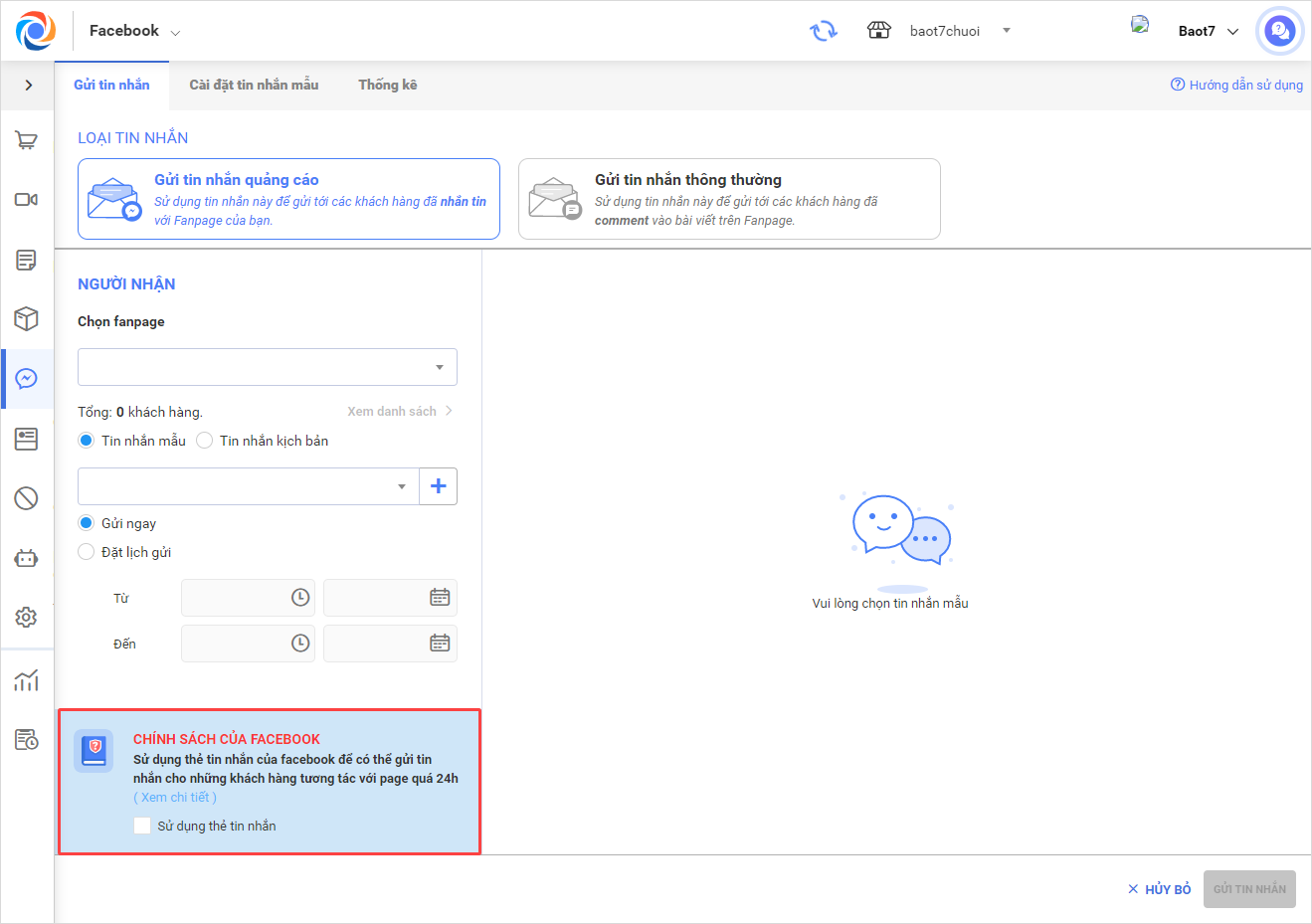Open the Hướng dẫn sử dụng help link
The width and height of the screenshot is (1312, 924).
coord(1236,86)
